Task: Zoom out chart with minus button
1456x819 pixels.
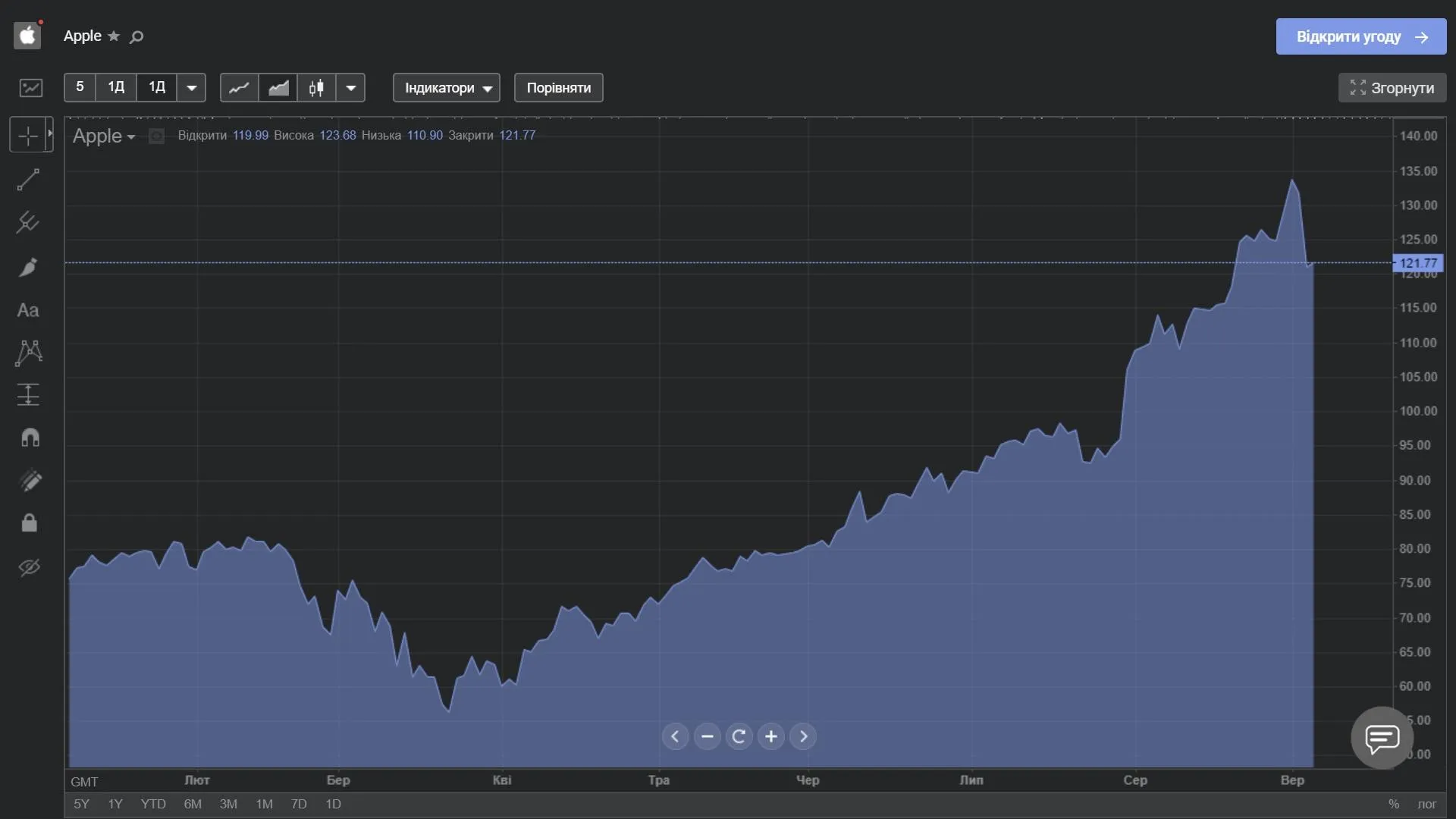Action: click(x=707, y=736)
